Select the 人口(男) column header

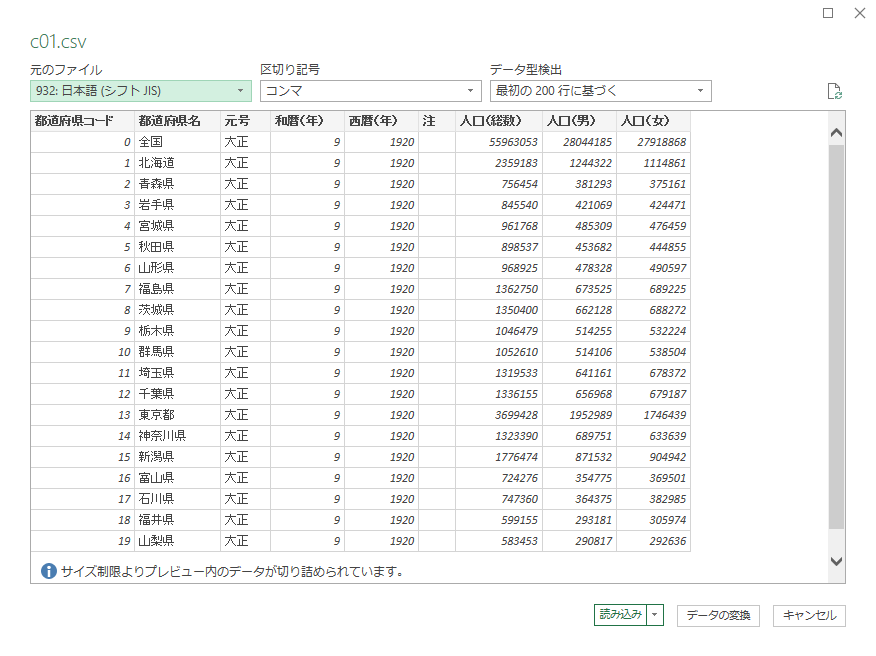point(579,121)
